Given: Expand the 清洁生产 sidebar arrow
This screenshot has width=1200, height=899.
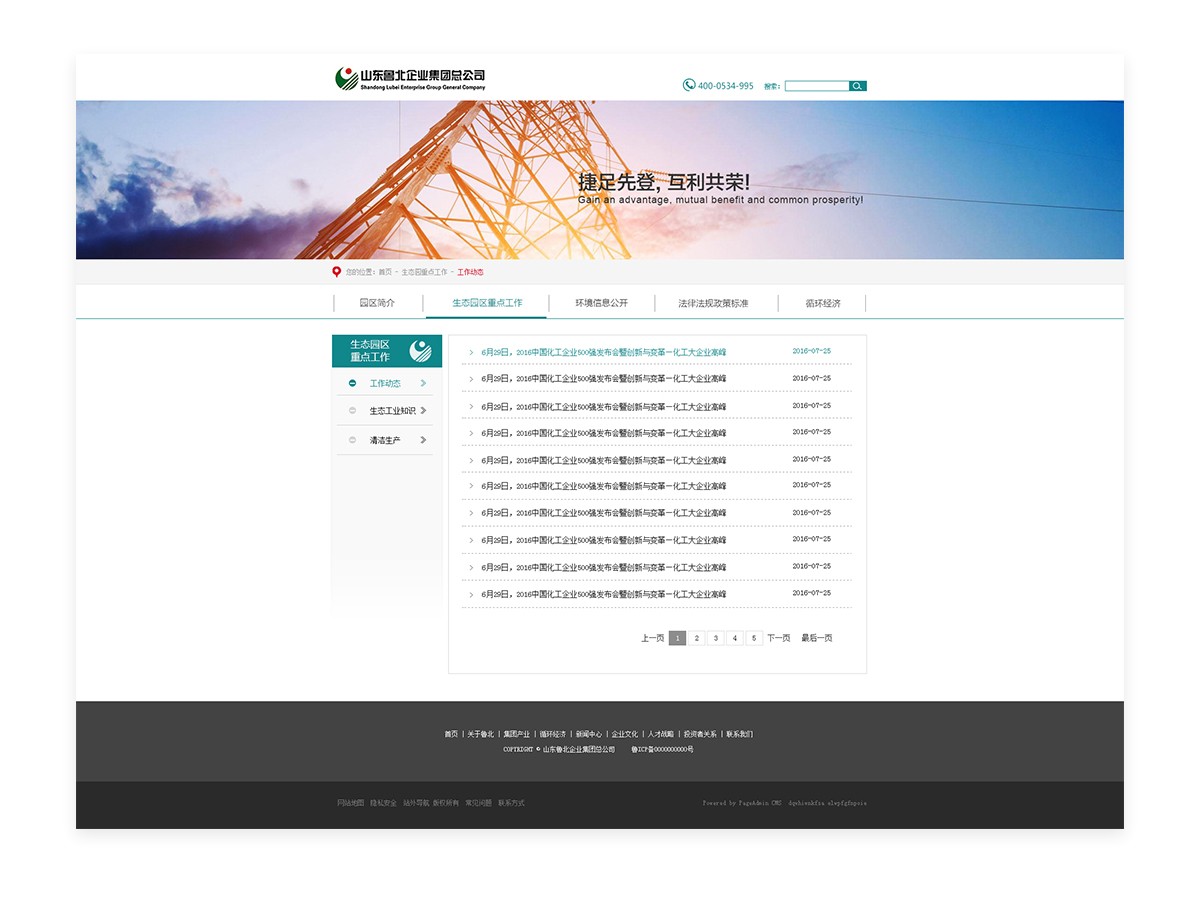Looking at the screenshot, I should pyautogui.click(x=424, y=440).
